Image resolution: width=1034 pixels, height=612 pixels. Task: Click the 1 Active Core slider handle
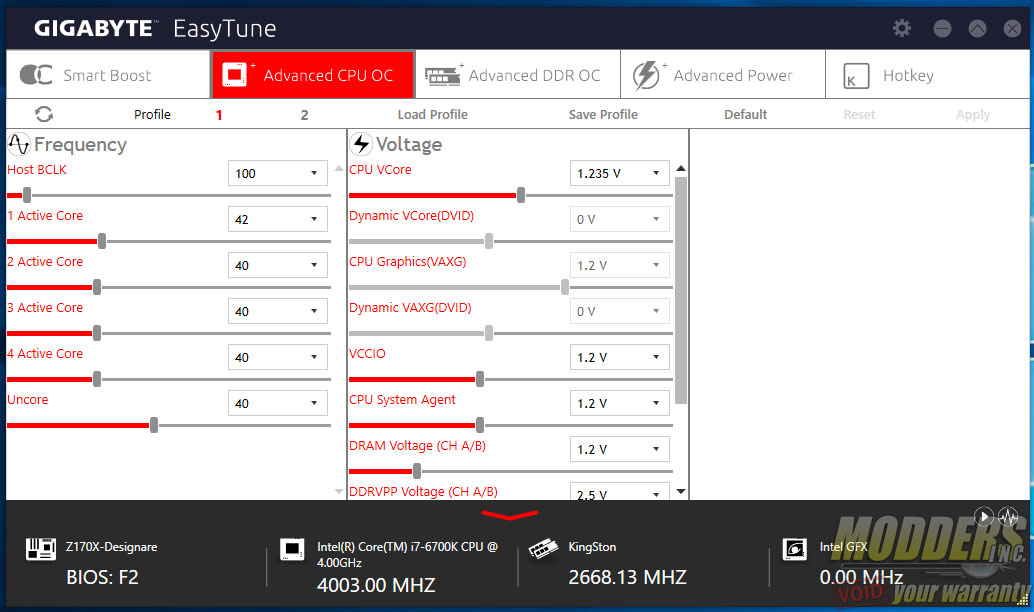pyautogui.click(x=102, y=241)
